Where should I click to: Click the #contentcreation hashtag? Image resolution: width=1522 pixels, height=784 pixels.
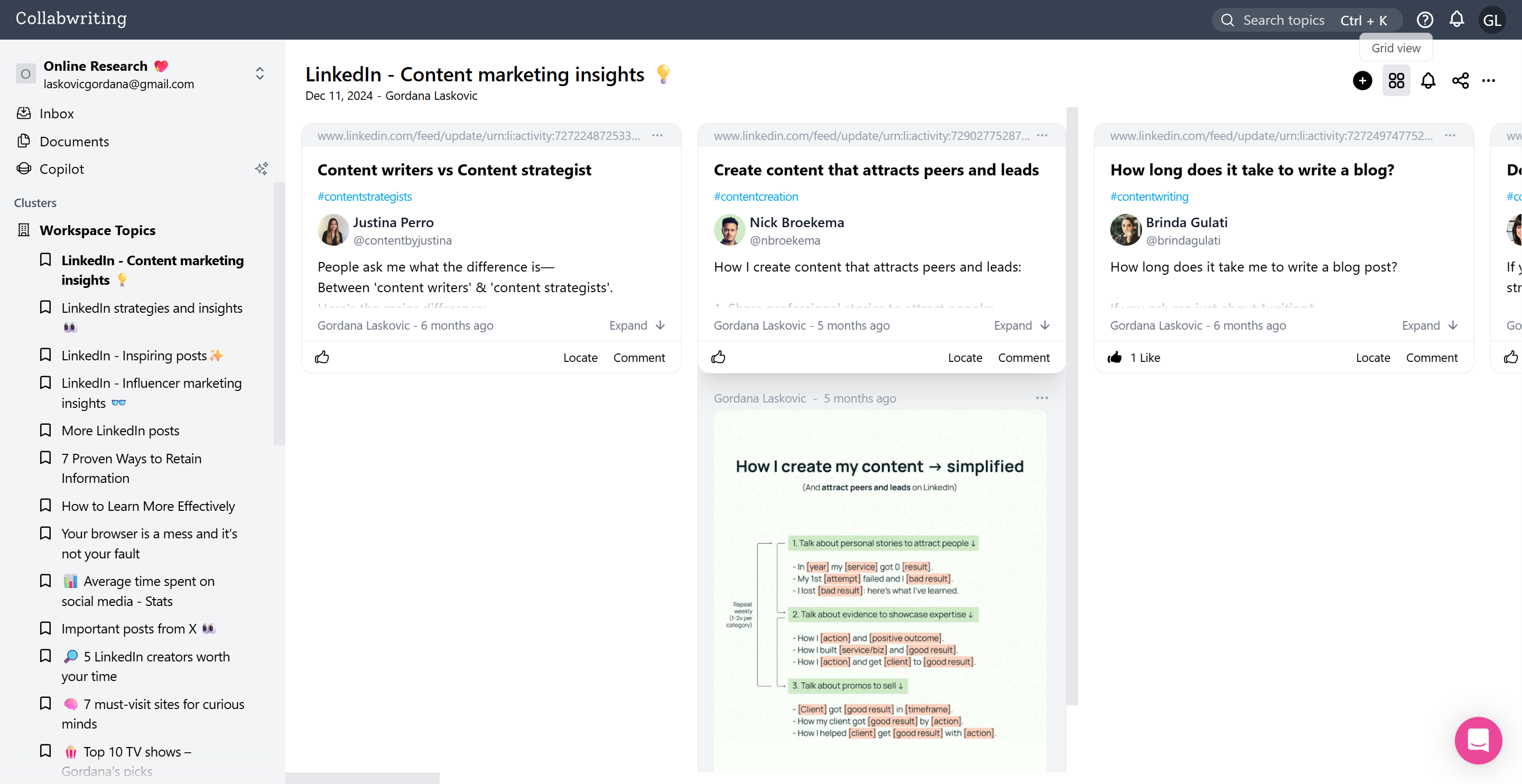point(756,197)
